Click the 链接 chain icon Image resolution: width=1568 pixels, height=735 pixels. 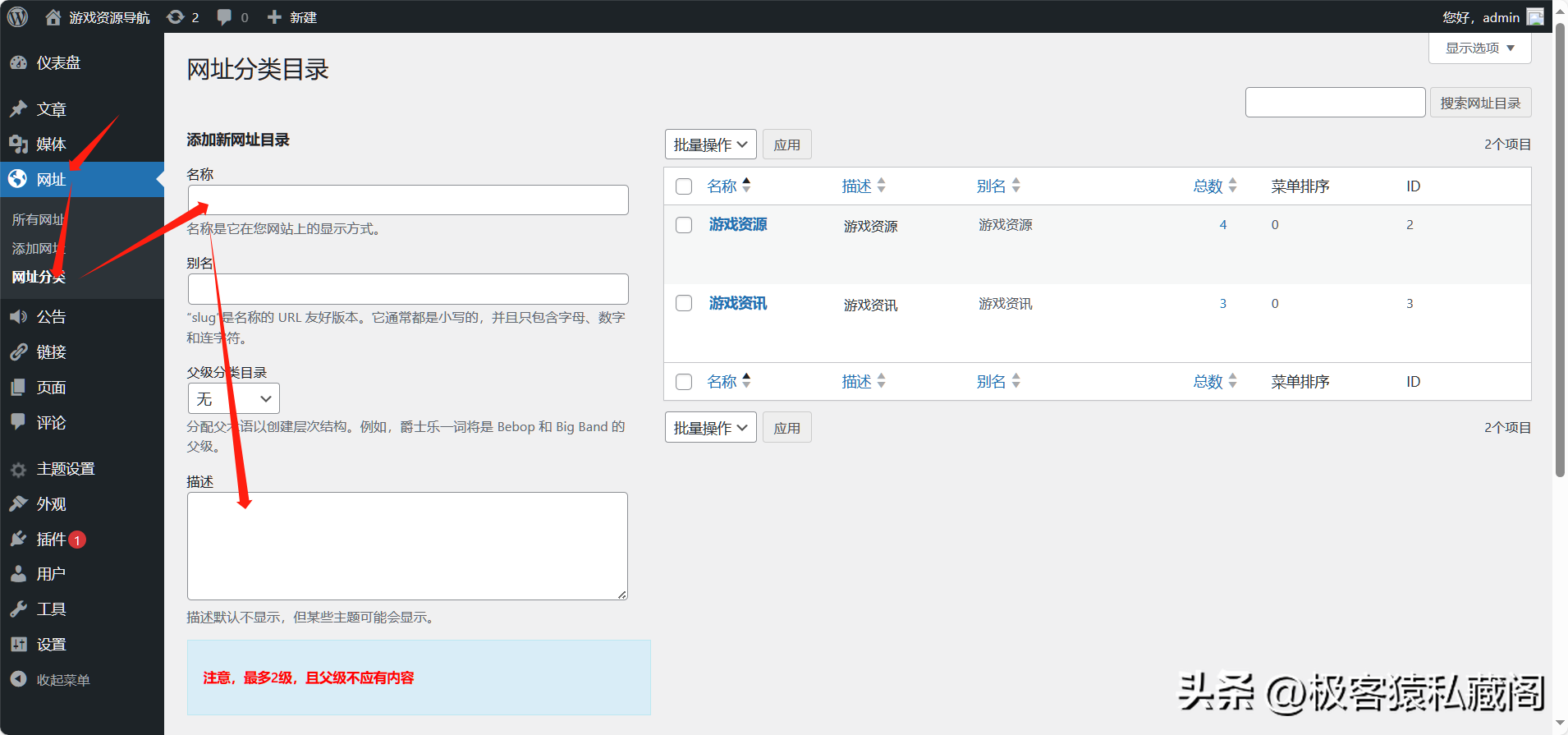coord(18,352)
